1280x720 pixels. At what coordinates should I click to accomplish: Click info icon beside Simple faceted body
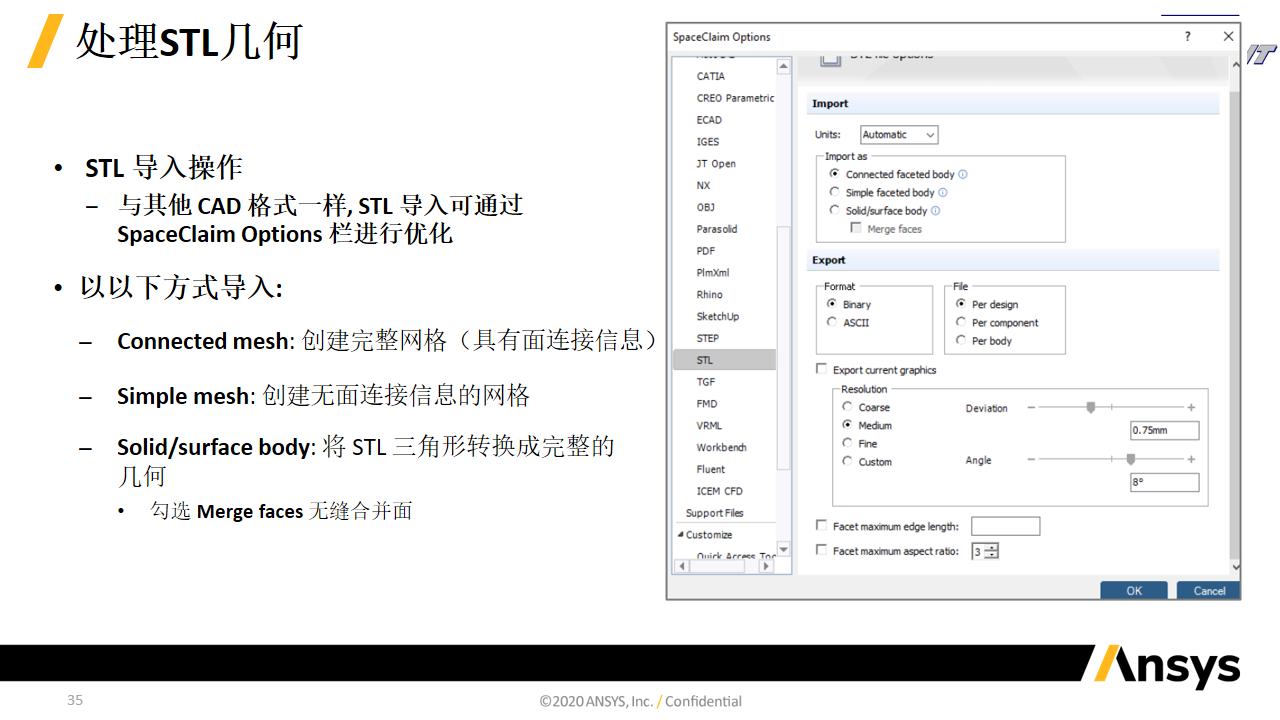click(x=943, y=193)
